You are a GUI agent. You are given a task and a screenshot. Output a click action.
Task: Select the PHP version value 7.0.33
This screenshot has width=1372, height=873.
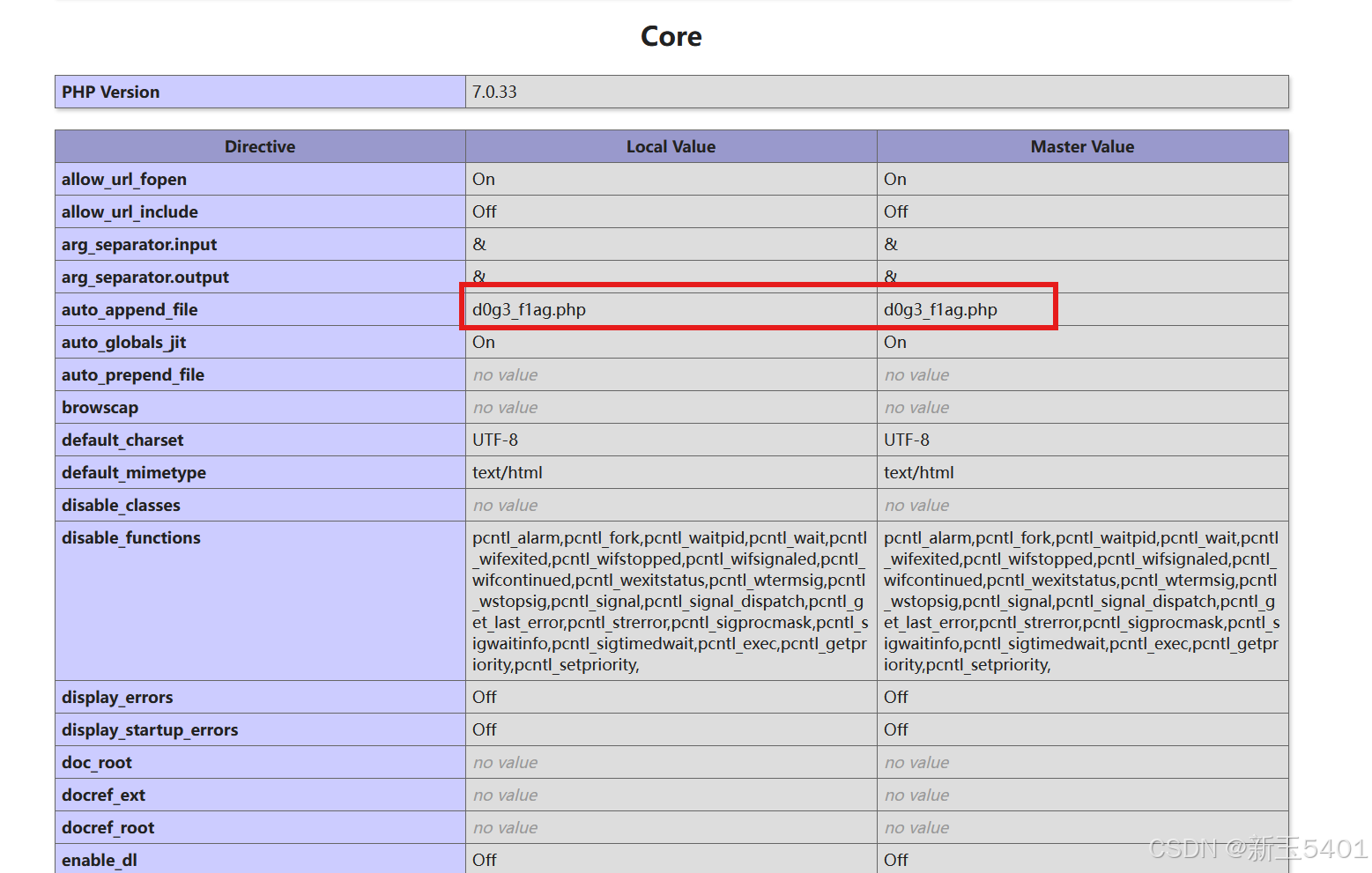(x=494, y=92)
